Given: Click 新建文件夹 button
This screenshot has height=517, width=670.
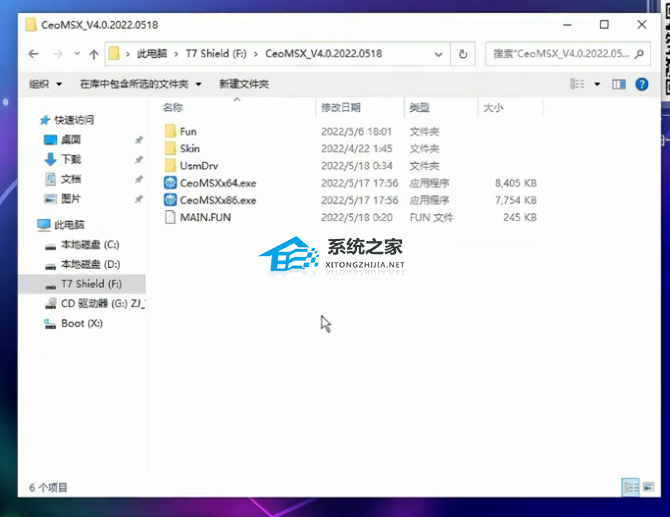Looking at the screenshot, I should (244, 84).
